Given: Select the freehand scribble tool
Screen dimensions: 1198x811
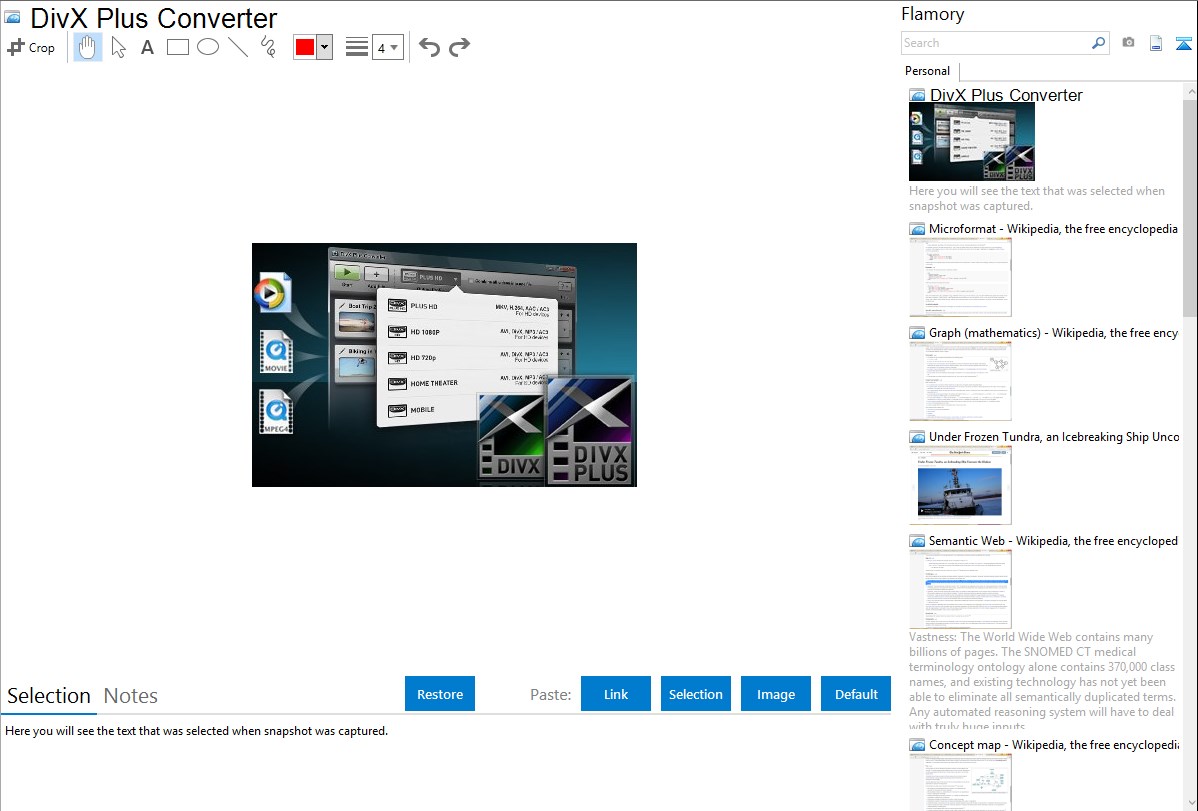Looking at the screenshot, I should coord(268,47).
